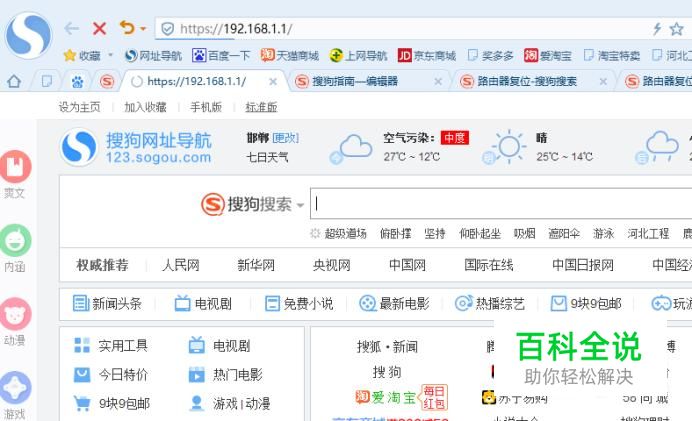Click the 搜狗网址导航 logo
Screen dimensions: 692x421
coord(136,147)
